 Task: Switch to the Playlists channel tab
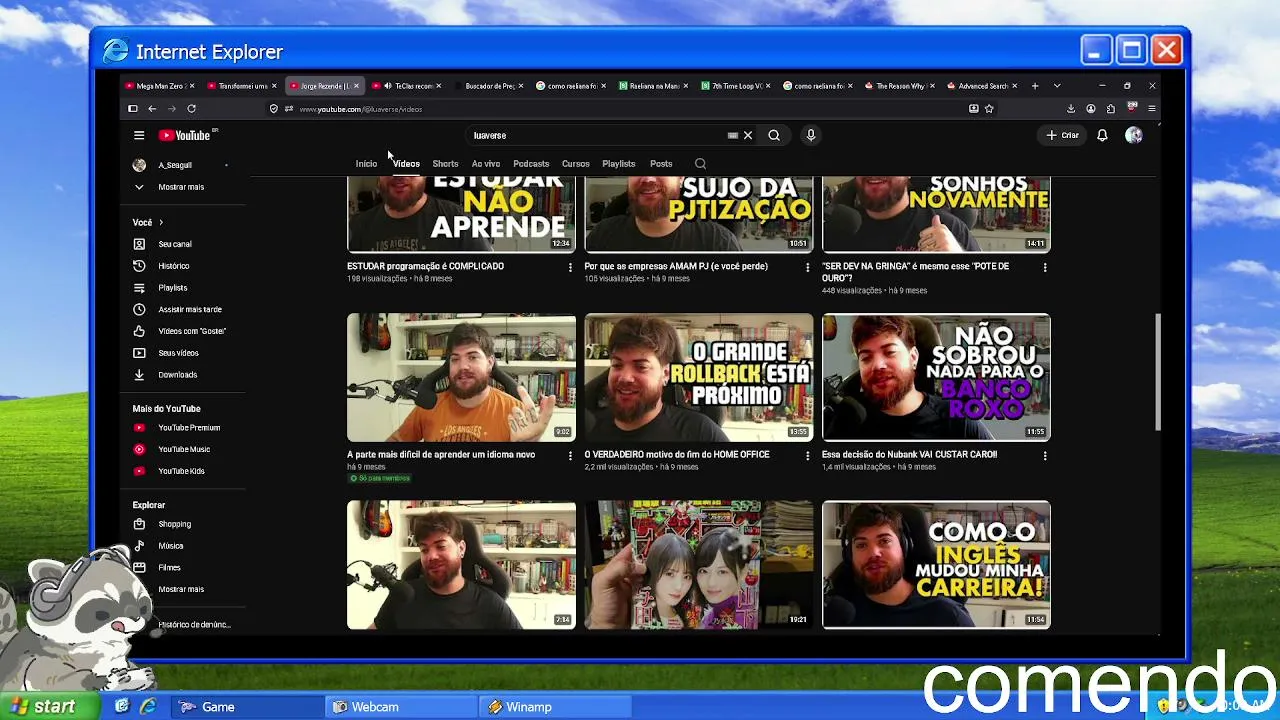point(619,164)
